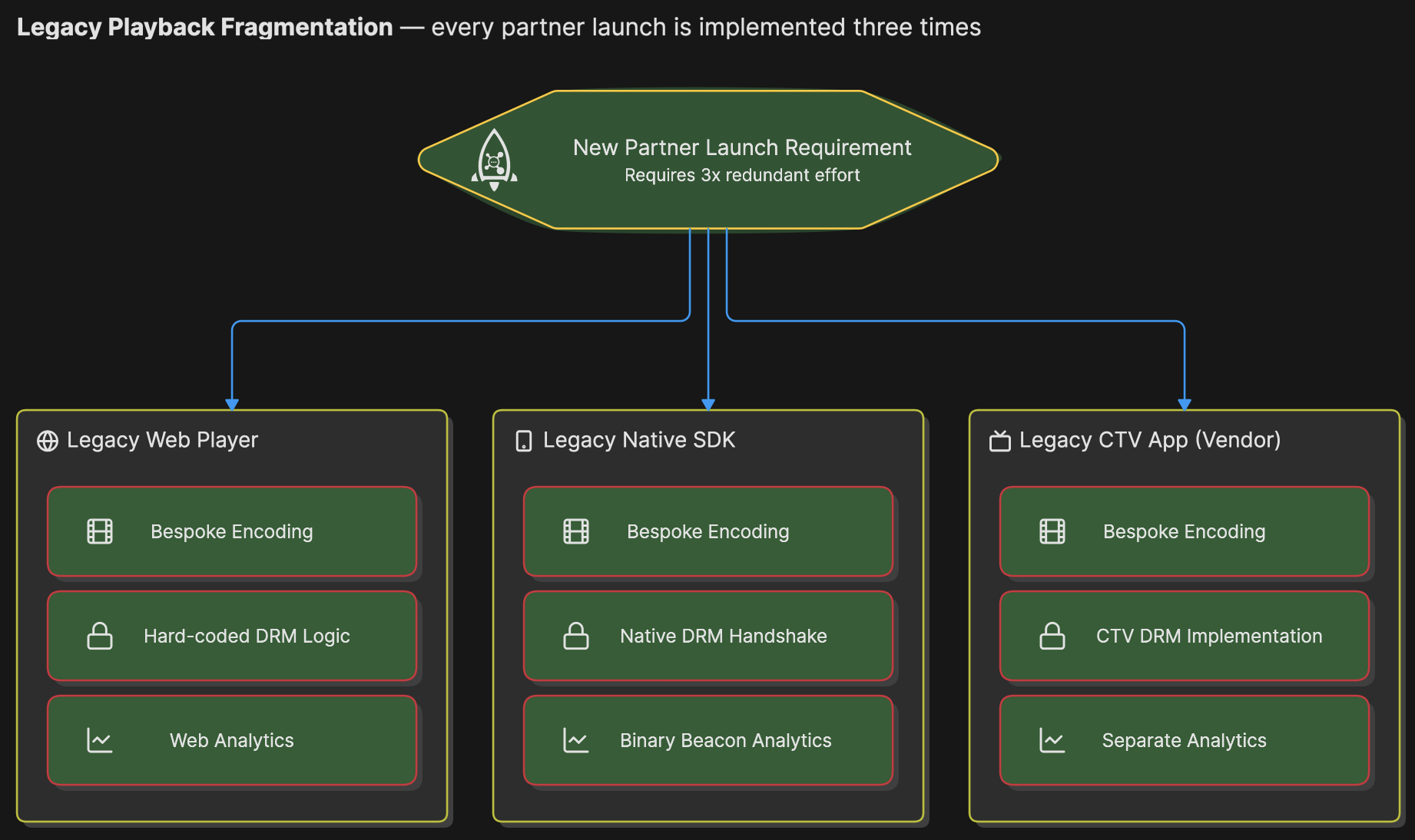
Task: Click film icon in CTV App Bespoke Encoding
Action: pyautogui.click(x=1052, y=531)
